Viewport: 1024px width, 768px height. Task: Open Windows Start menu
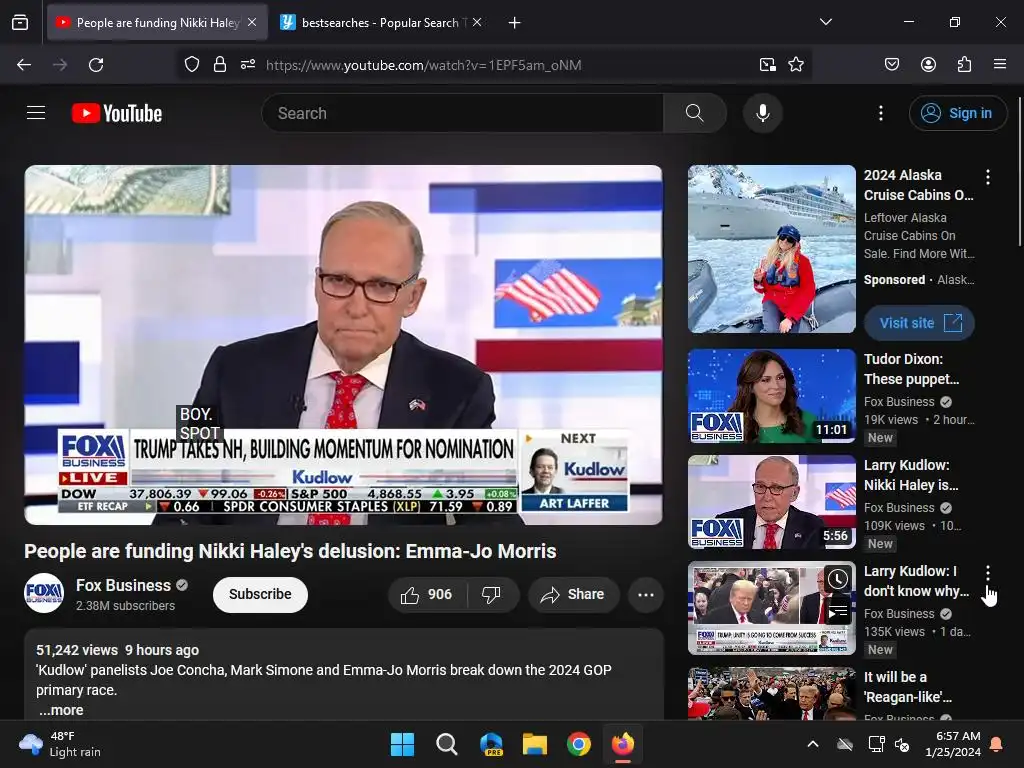402,744
